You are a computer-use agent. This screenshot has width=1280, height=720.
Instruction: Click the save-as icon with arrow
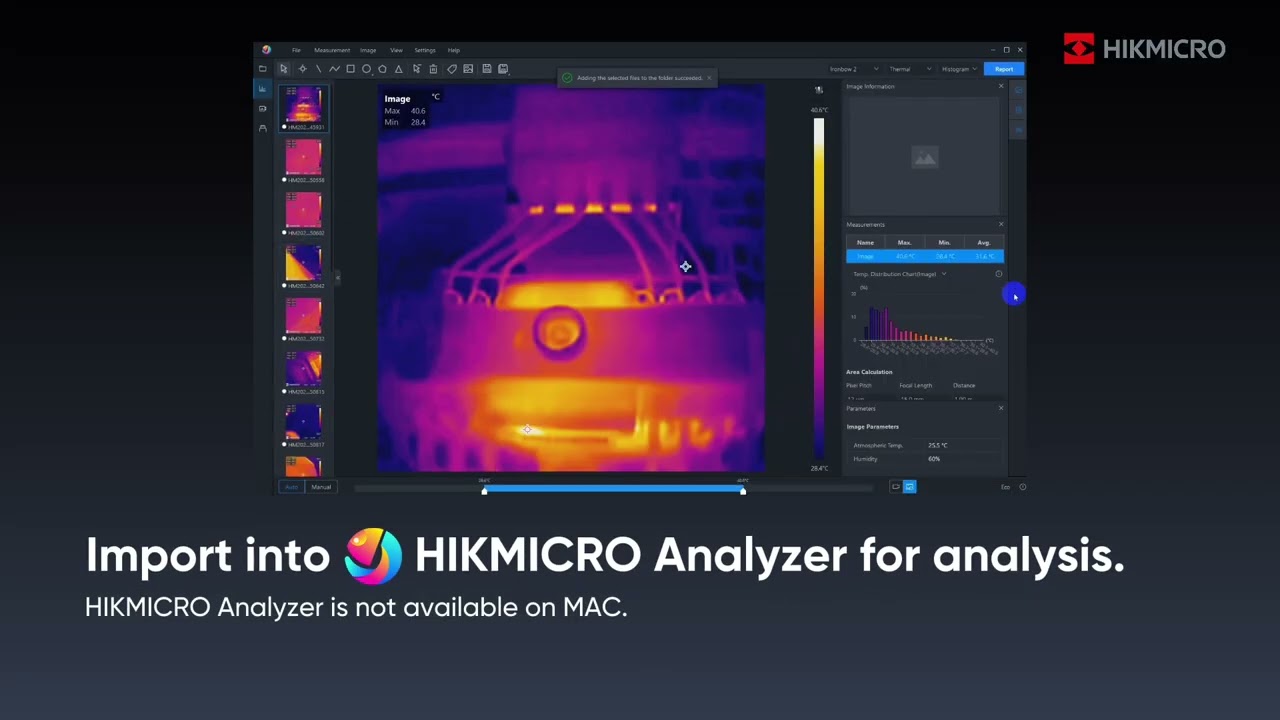pyautogui.click(x=503, y=69)
